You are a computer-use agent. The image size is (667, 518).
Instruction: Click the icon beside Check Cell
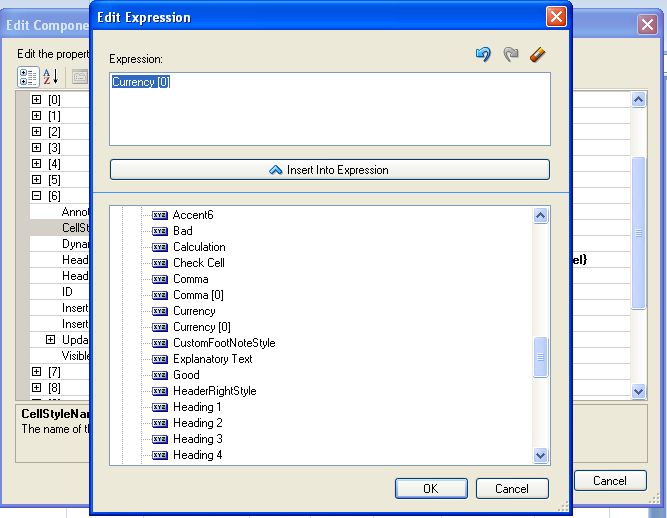pos(160,263)
